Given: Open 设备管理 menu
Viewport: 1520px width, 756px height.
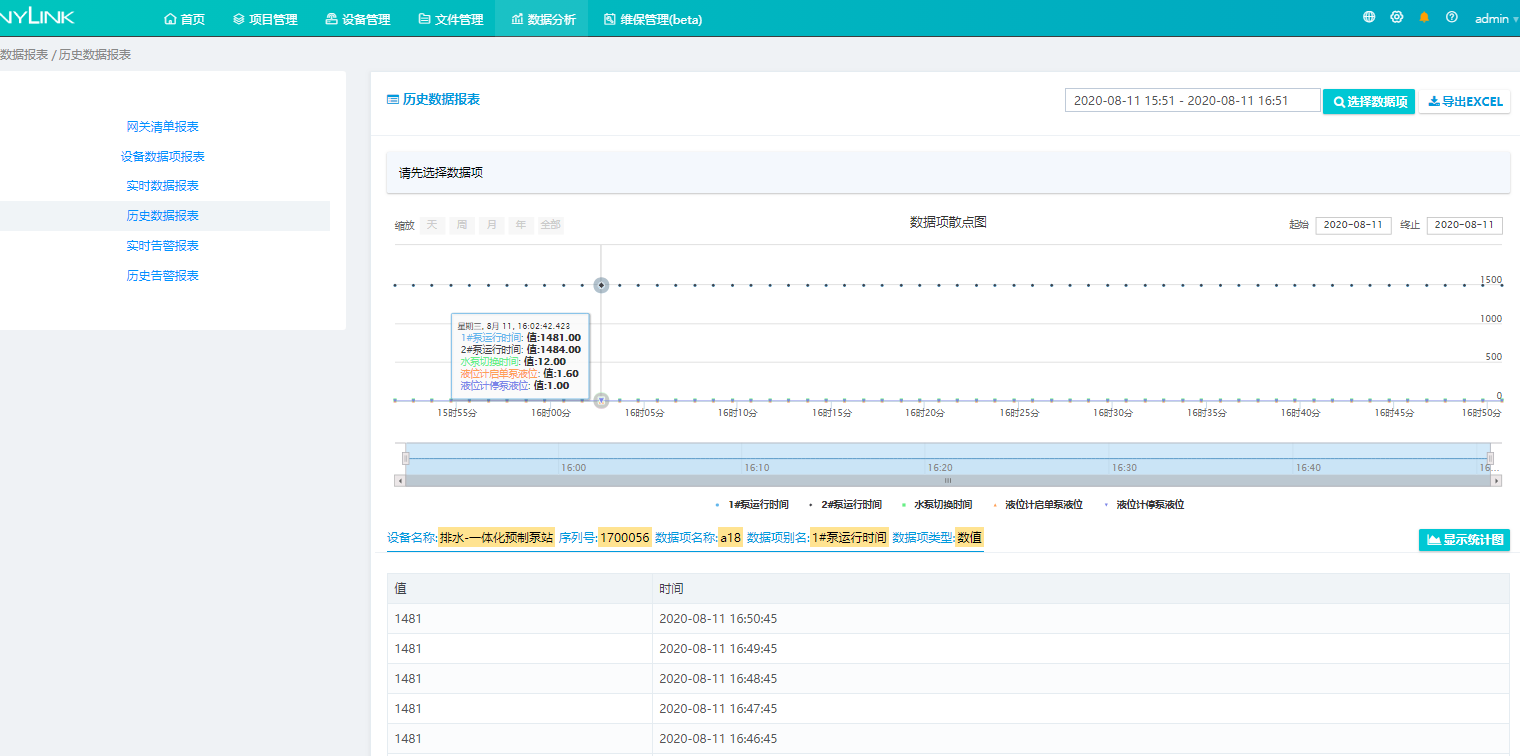Looking at the screenshot, I should click(358, 19).
